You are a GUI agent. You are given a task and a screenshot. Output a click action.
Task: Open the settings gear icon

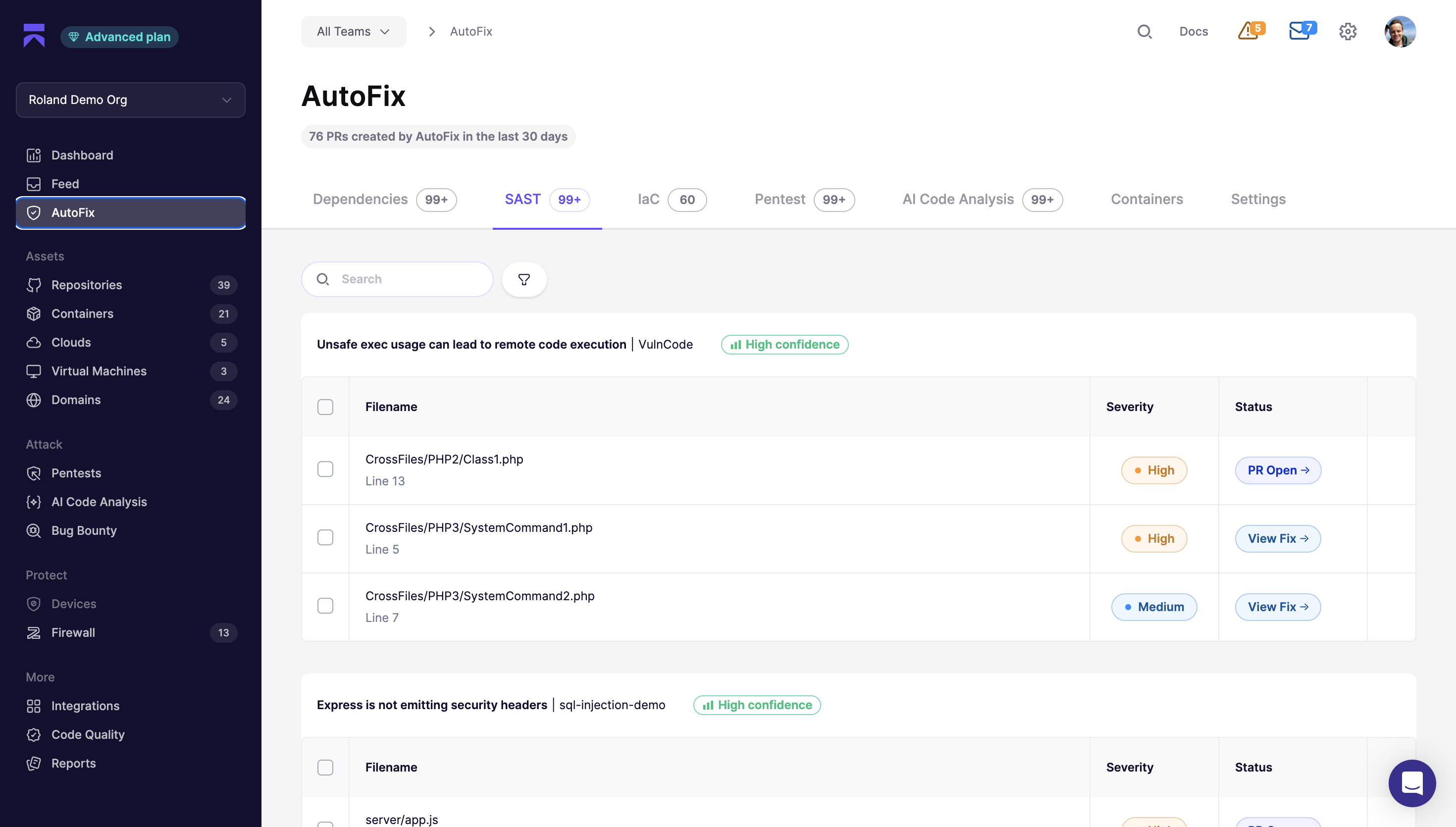(x=1348, y=32)
